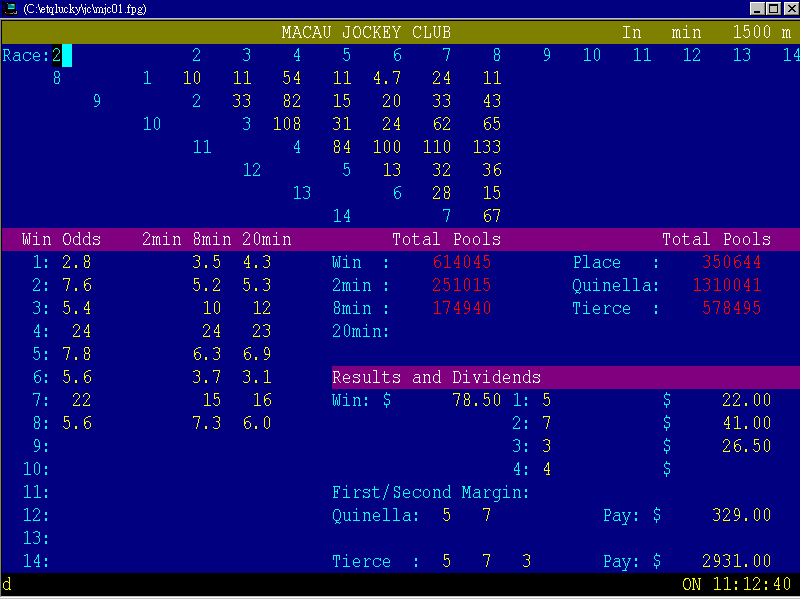
Task: Click the command prompt at bottom left
Action: pos(7,584)
